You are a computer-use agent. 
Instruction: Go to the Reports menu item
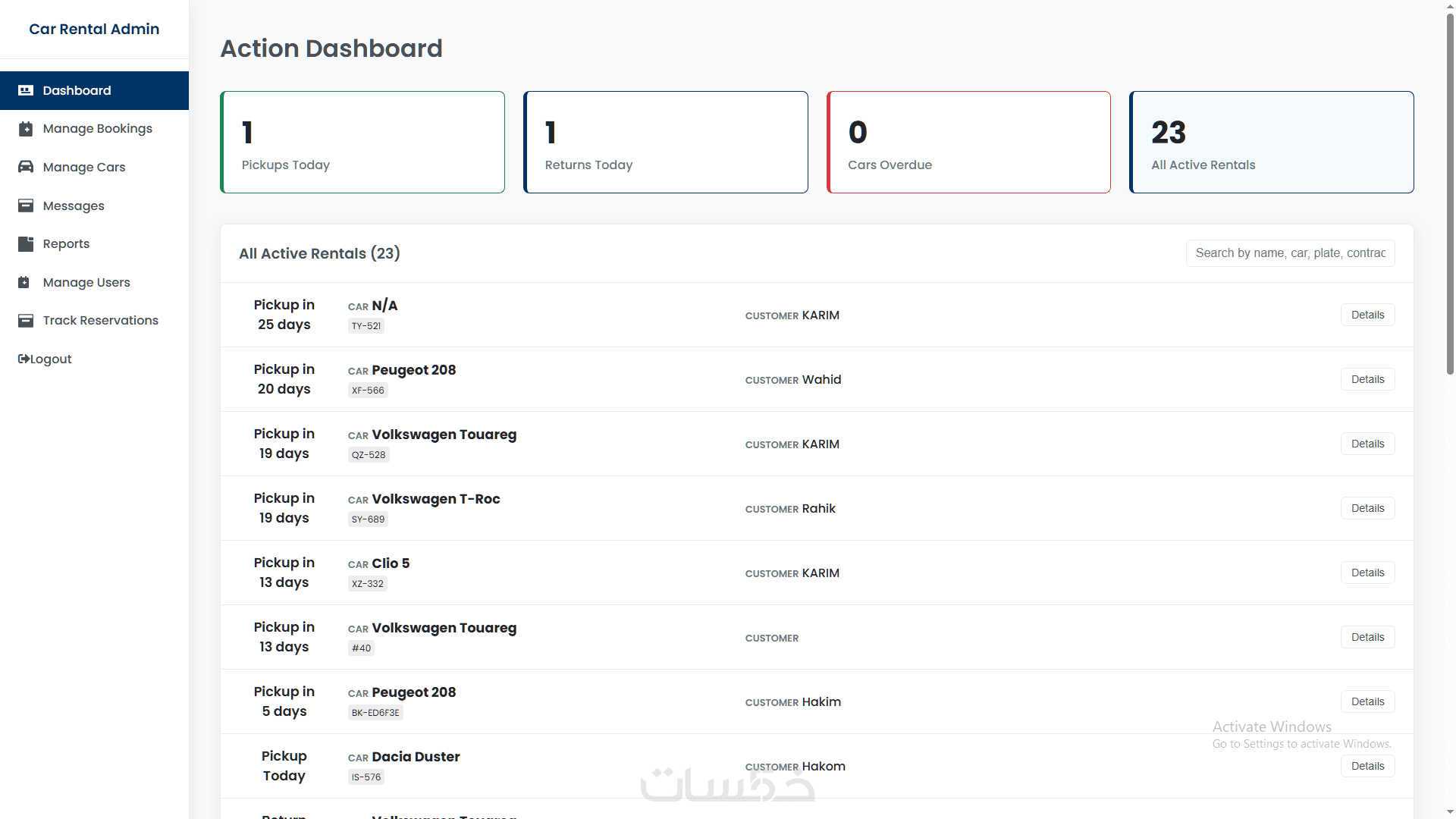(66, 243)
